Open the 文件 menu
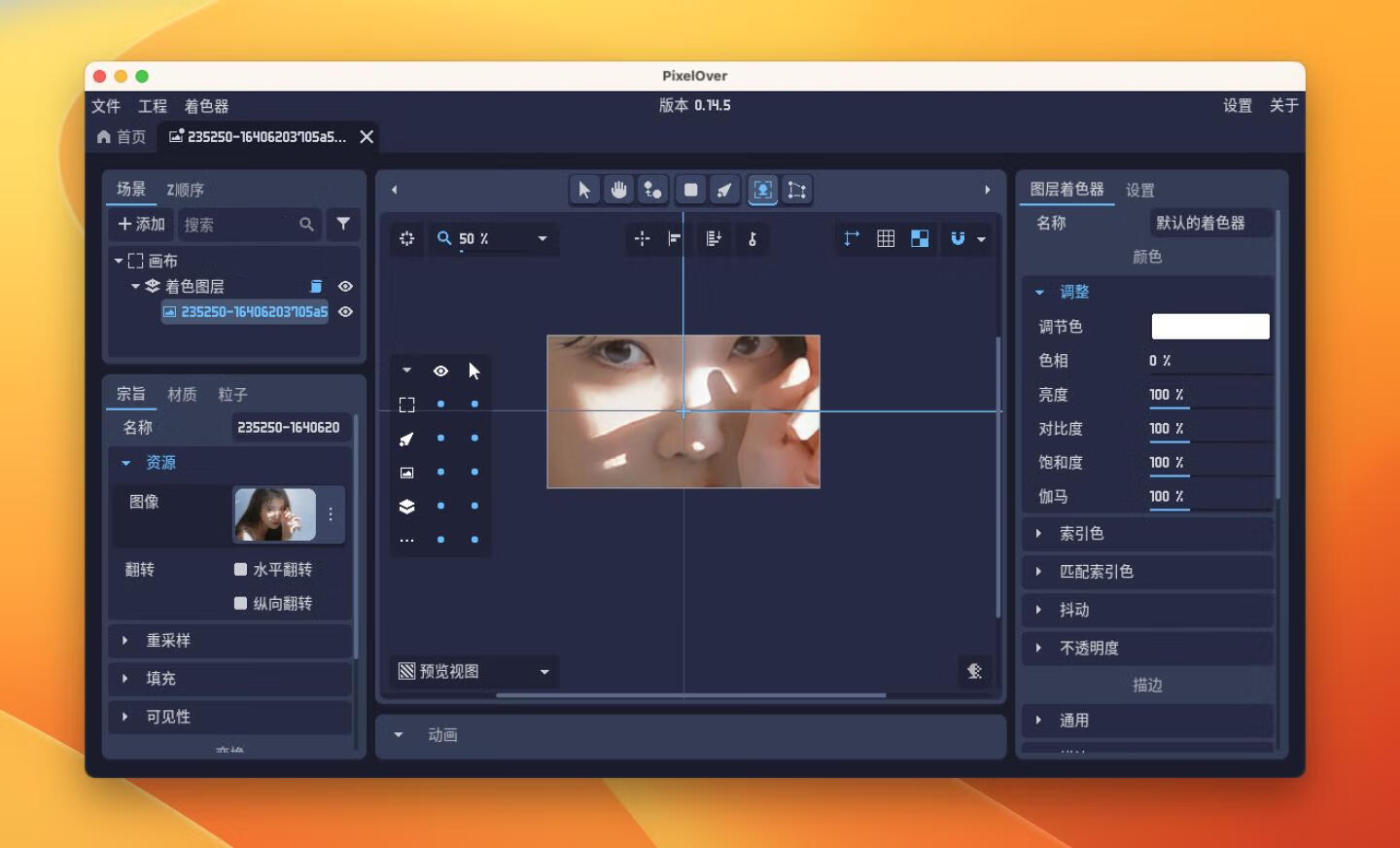 tap(106, 106)
